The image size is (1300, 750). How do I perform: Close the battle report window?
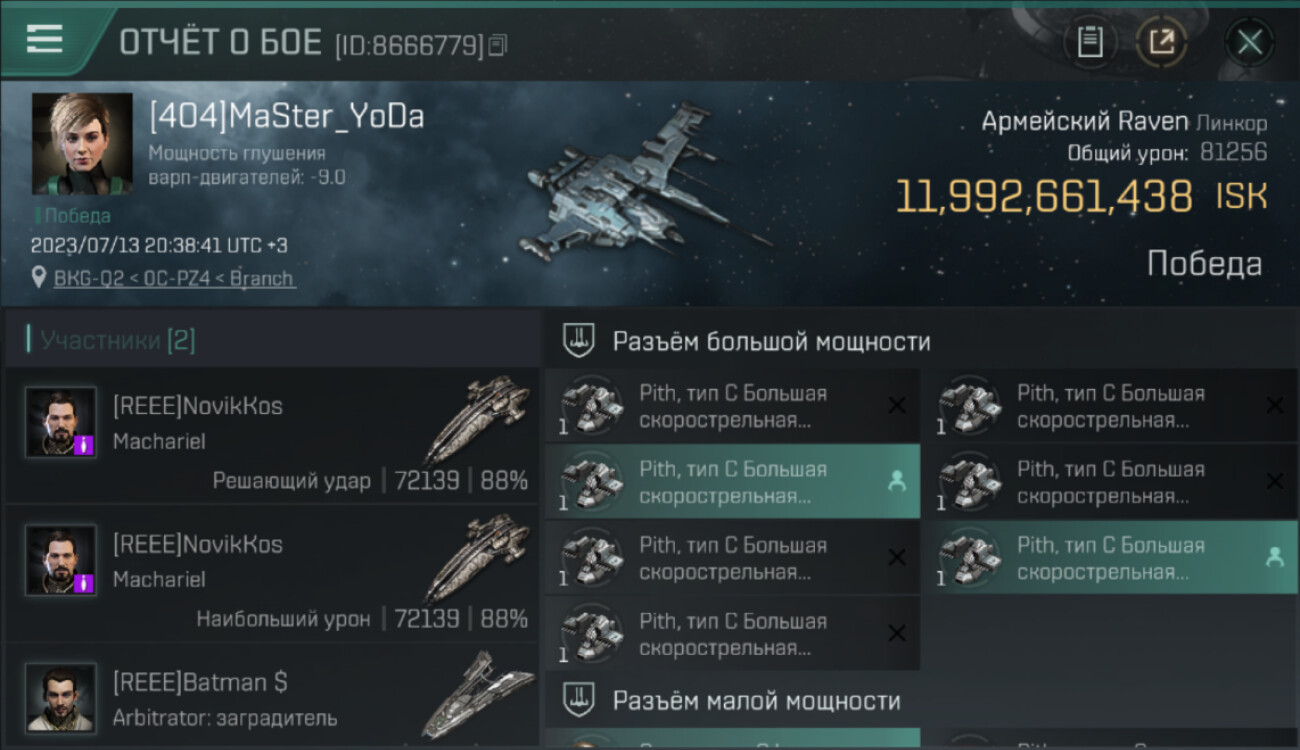click(1249, 42)
